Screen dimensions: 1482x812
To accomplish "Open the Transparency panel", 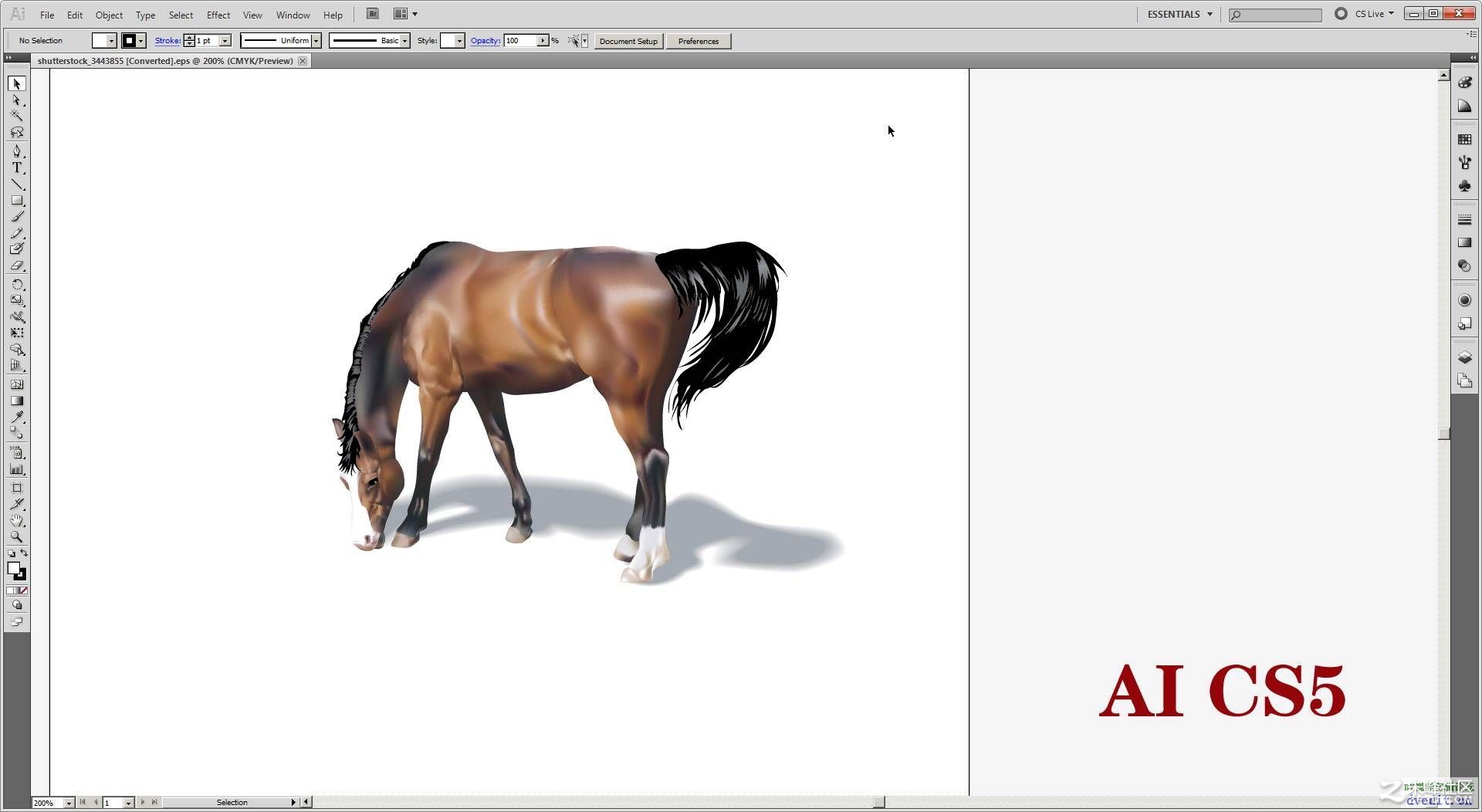I will coord(1464,266).
